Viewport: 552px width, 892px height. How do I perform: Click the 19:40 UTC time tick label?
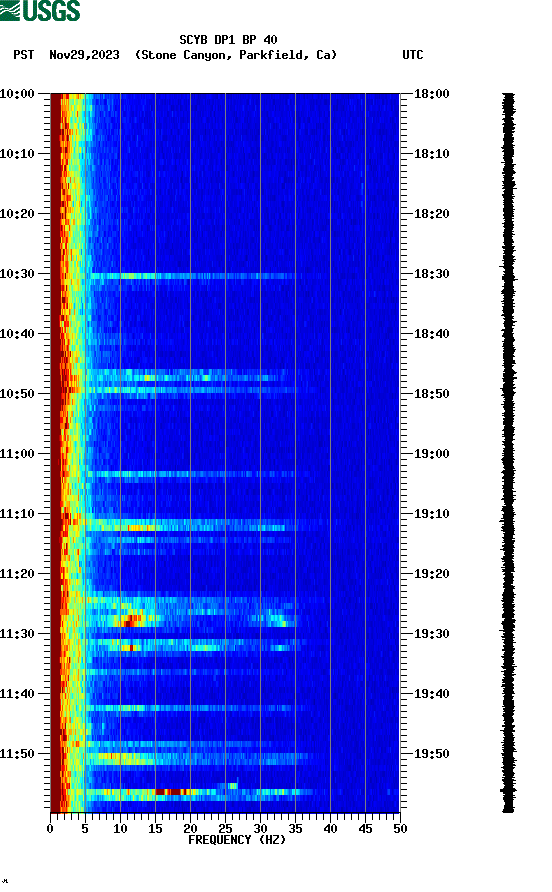pyautogui.click(x=431, y=694)
